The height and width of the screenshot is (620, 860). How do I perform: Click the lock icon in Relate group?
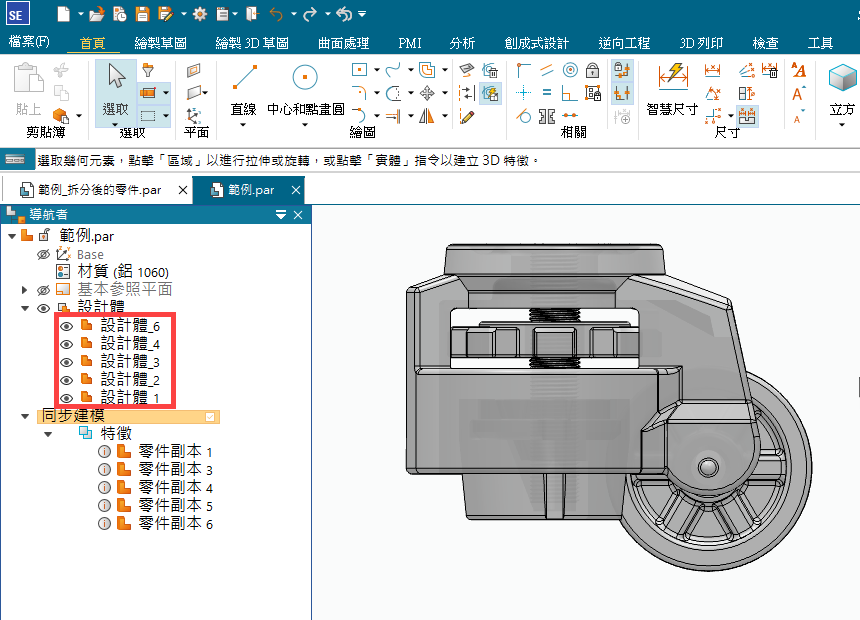pyautogui.click(x=592, y=70)
